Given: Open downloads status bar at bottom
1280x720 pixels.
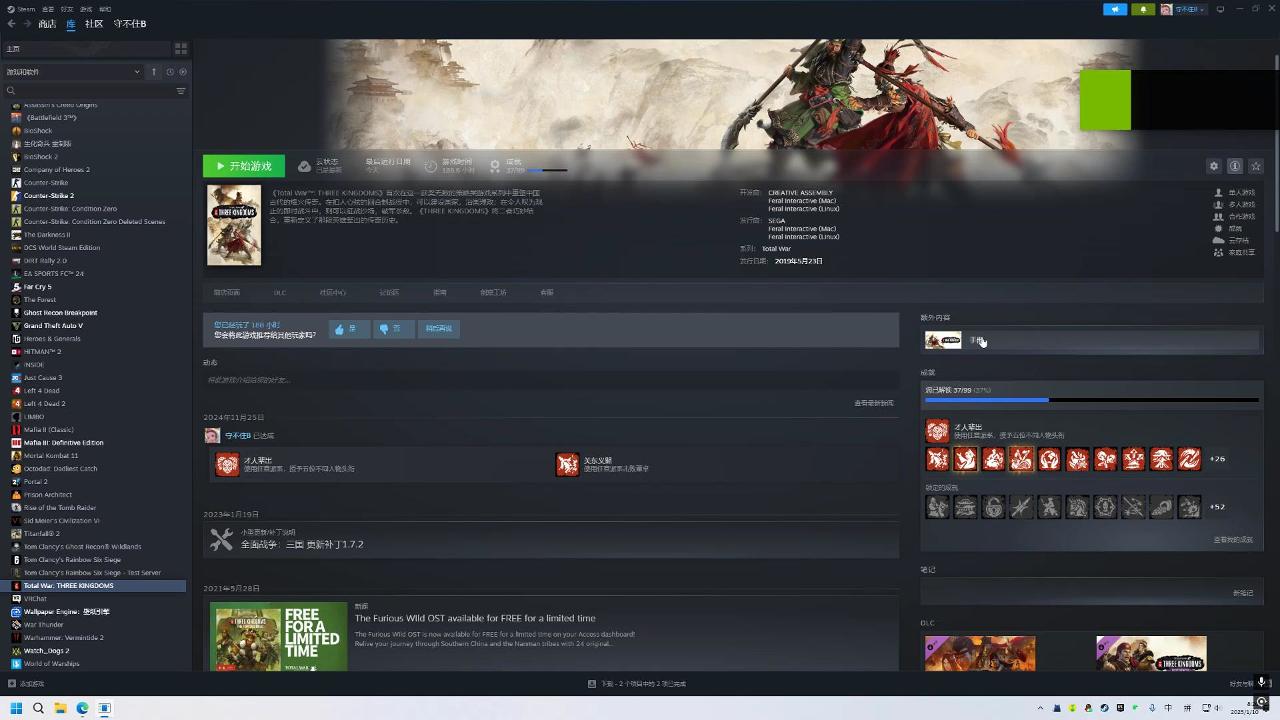Looking at the screenshot, I should [x=638, y=684].
